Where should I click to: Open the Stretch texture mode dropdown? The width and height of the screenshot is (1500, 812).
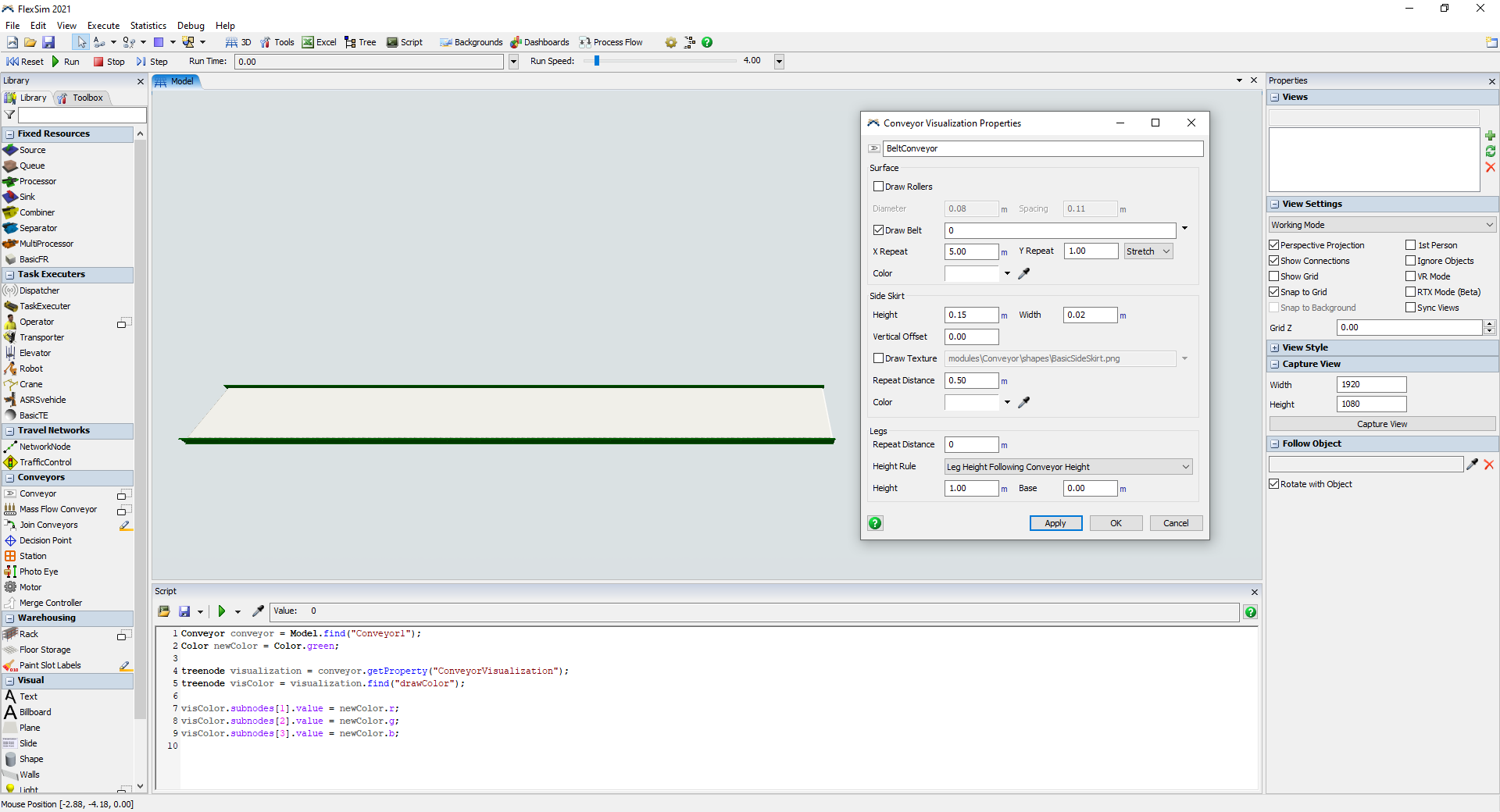click(x=1148, y=251)
